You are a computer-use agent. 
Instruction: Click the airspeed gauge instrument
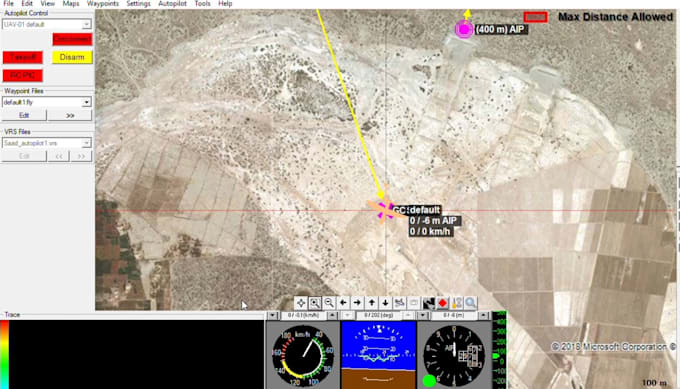pyautogui.click(x=303, y=356)
